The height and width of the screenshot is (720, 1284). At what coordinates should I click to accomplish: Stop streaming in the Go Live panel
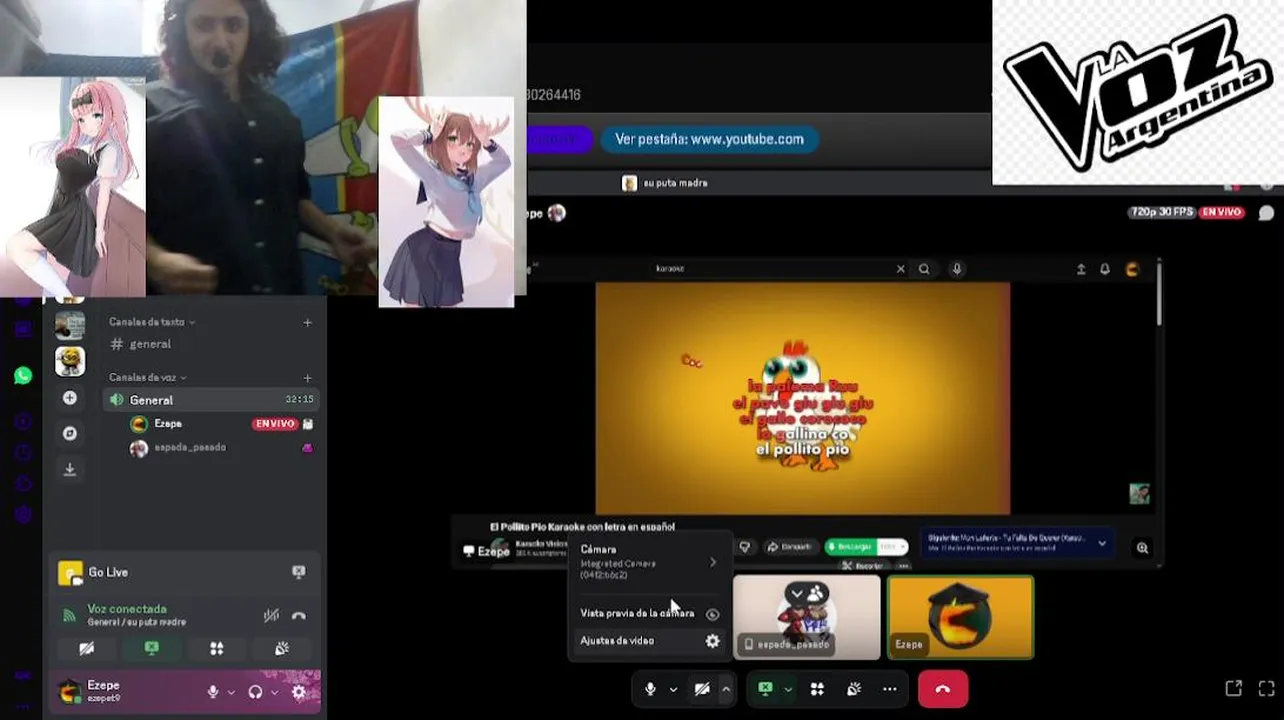pos(298,572)
